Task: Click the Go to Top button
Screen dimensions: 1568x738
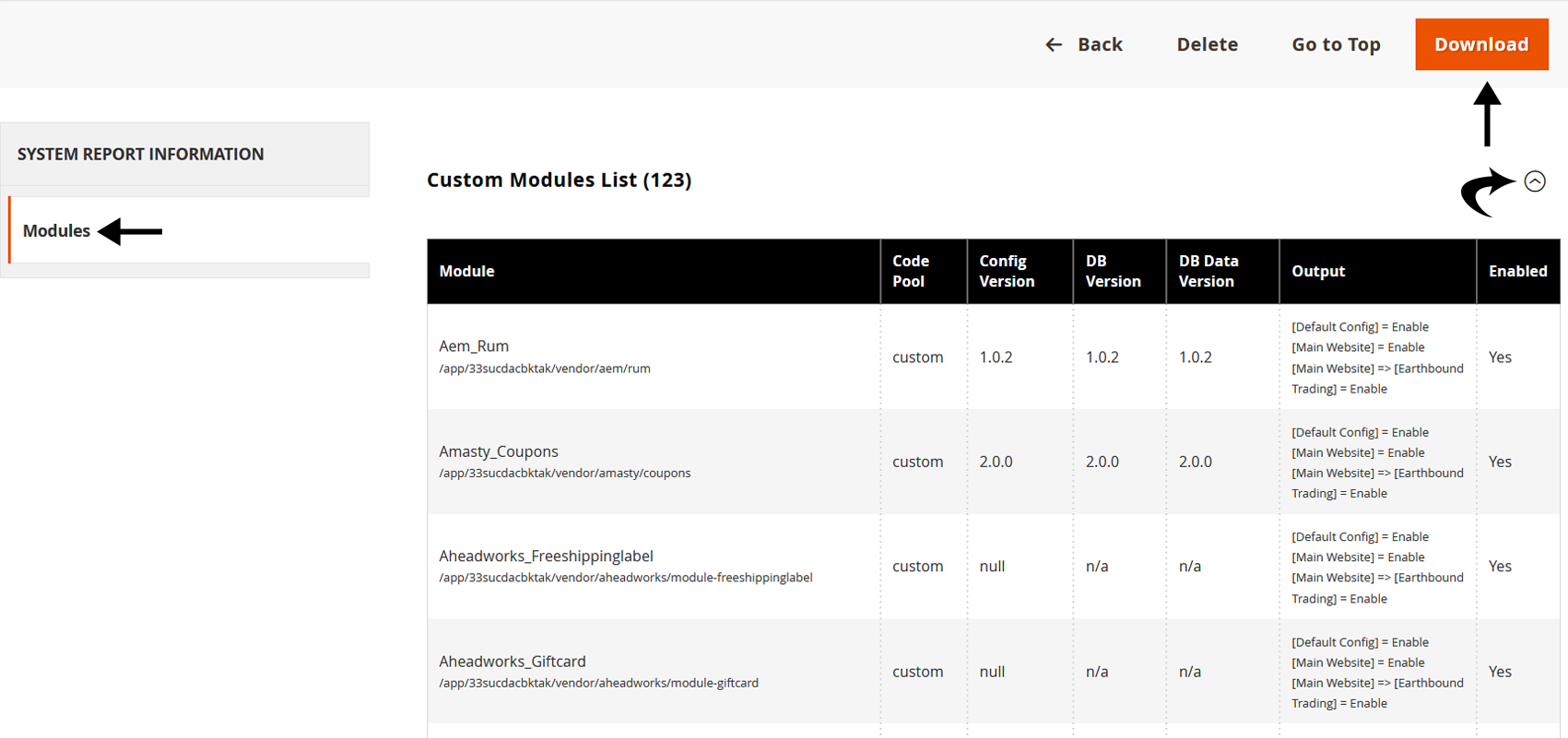Action: (x=1336, y=44)
